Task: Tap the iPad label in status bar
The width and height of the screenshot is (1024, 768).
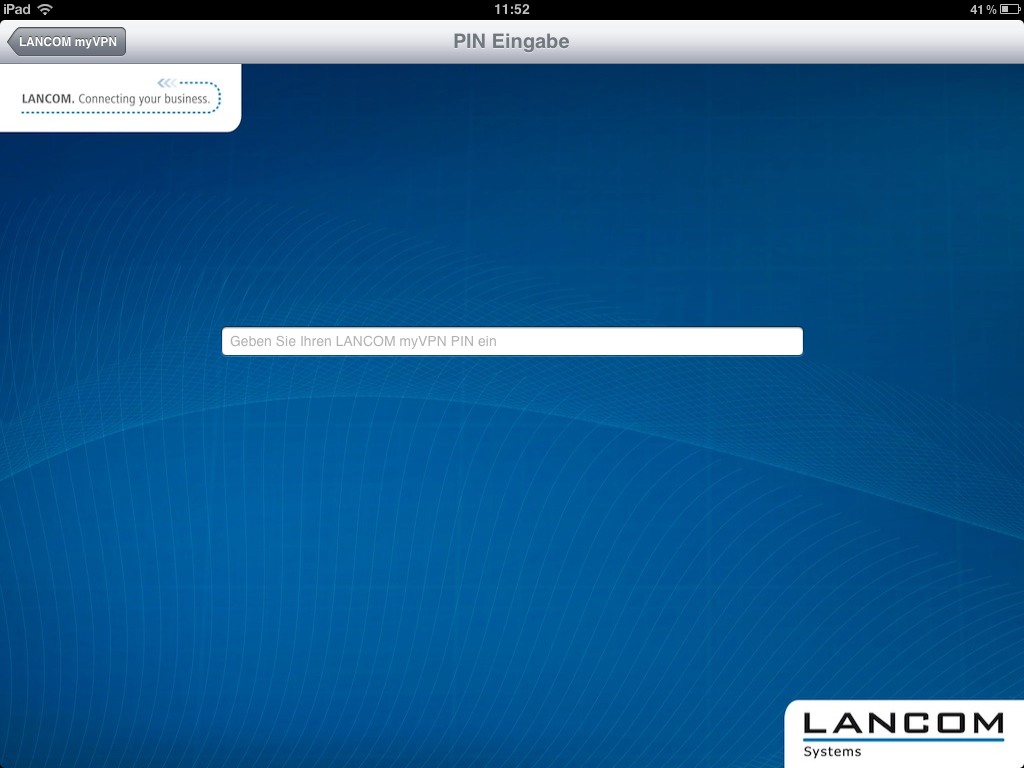Action: coord(17,9)
